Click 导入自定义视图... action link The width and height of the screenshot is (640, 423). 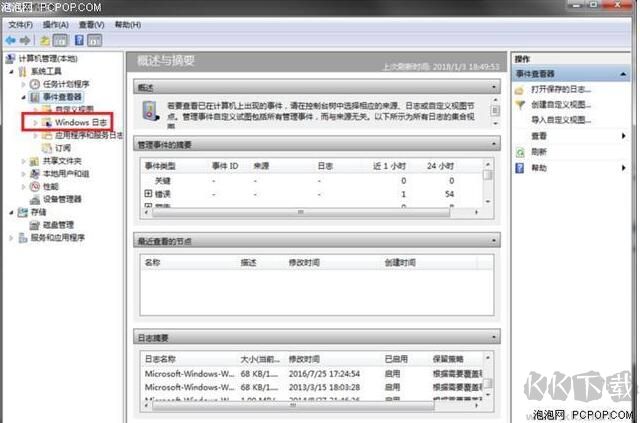561,120
